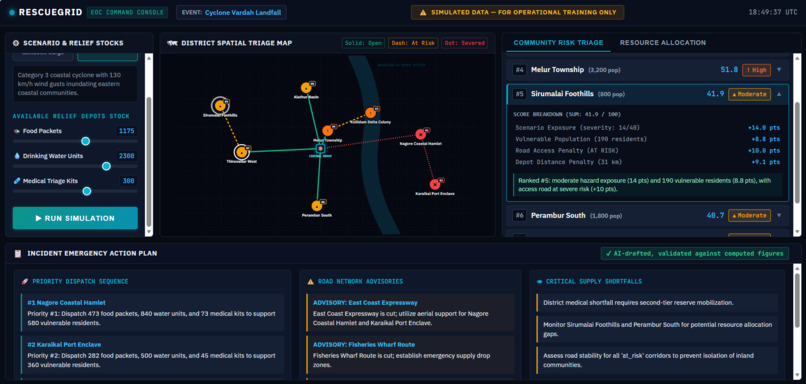Open the #1 Nagore Coastal Hamlet dispatch link
This screenshot has height=384, width=806.
[x=66, y=303]
